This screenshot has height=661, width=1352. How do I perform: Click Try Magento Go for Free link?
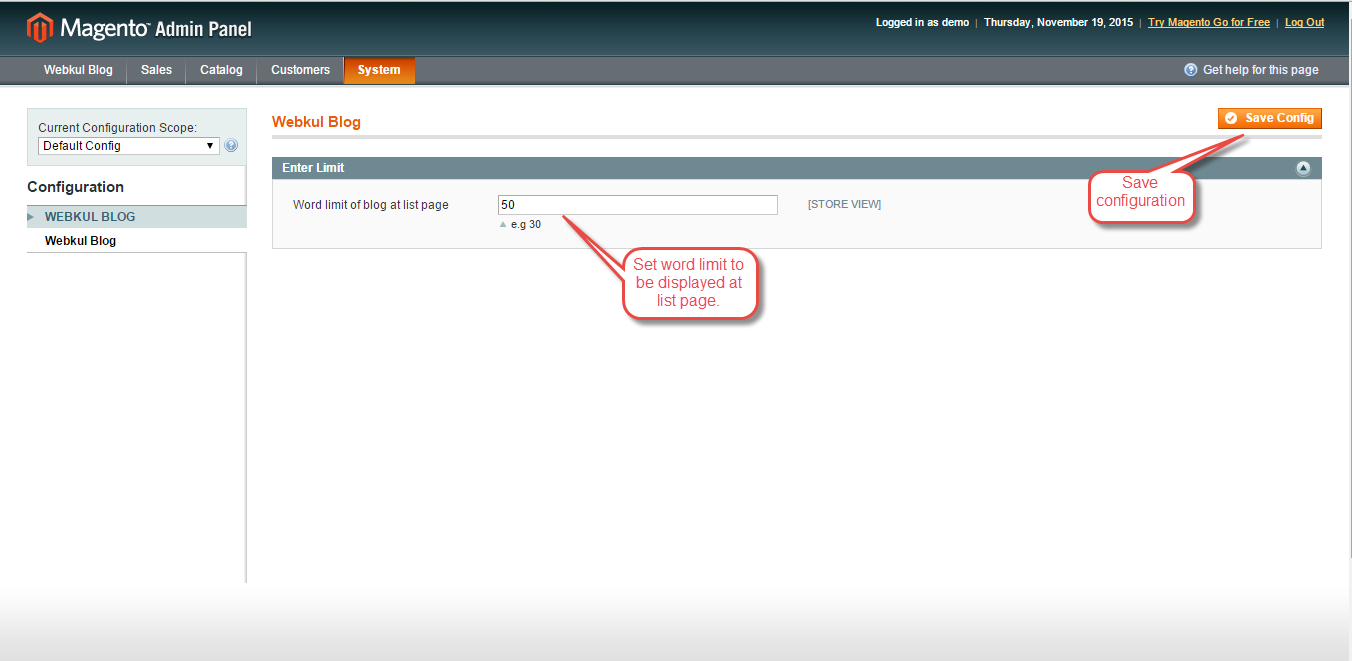(x=1209, y=22)
